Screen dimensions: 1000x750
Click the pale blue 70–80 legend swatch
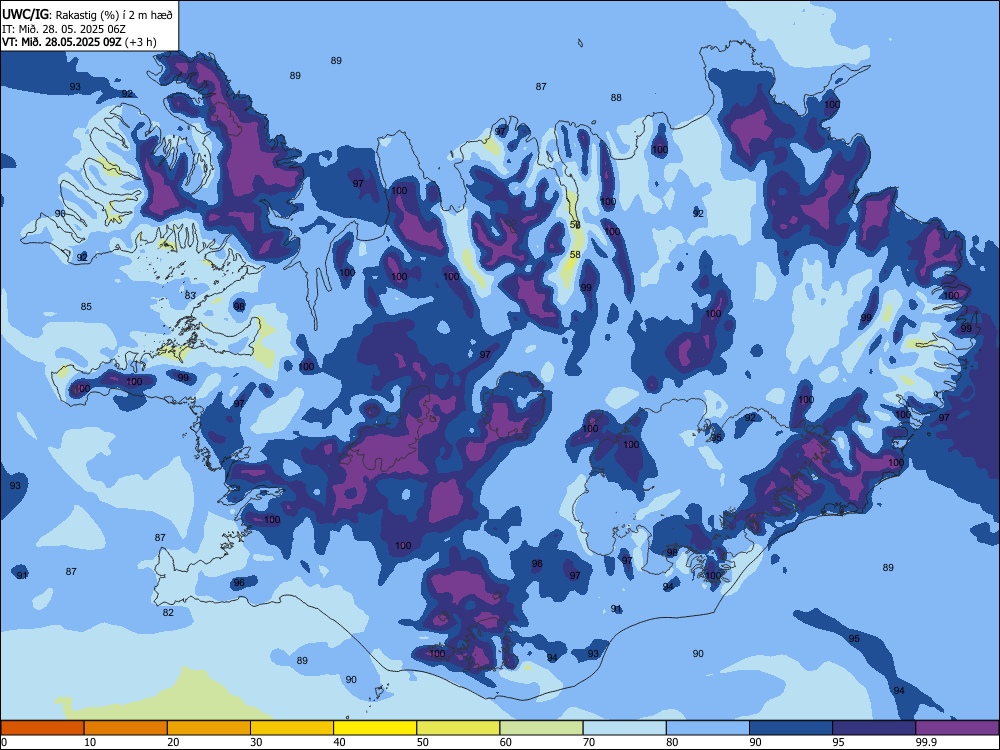coord(625,728)
